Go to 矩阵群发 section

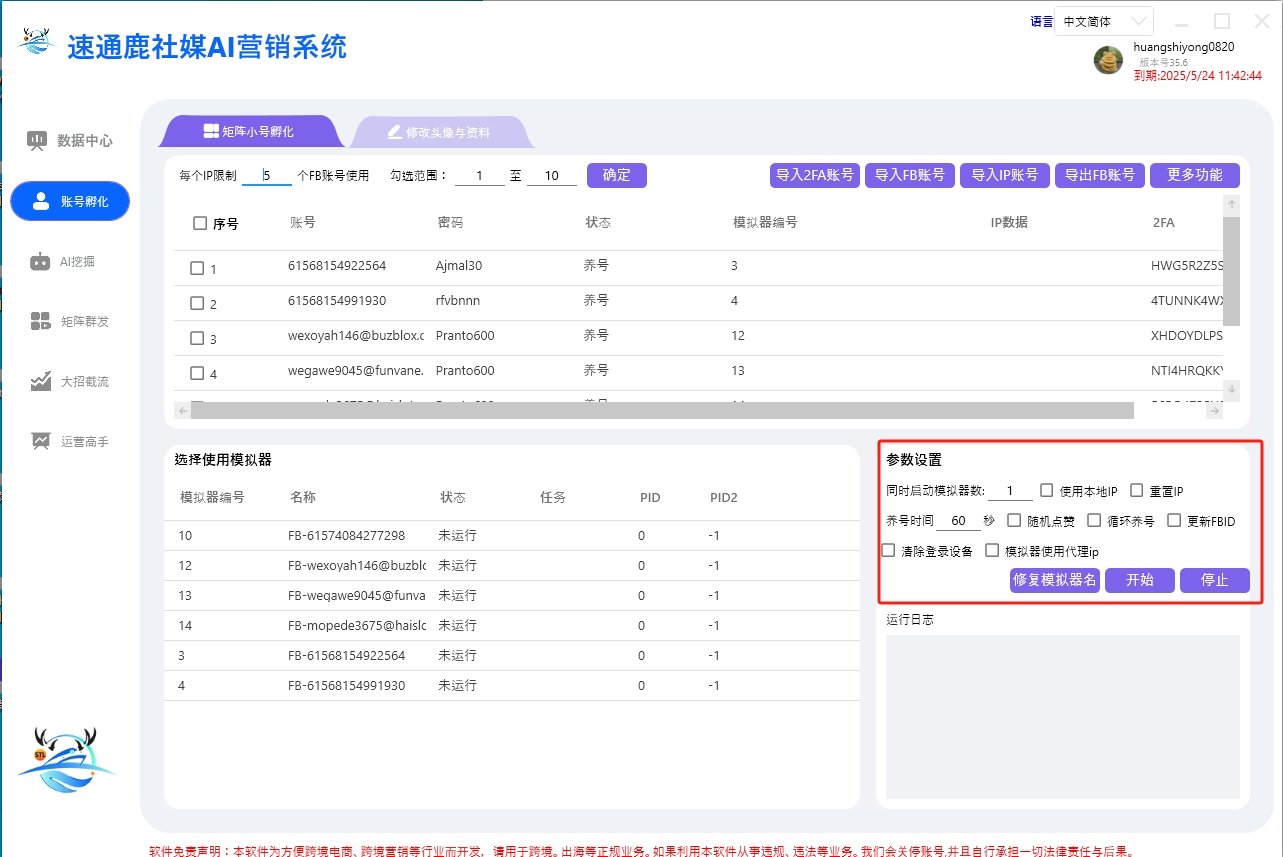(x=70, y=321)
